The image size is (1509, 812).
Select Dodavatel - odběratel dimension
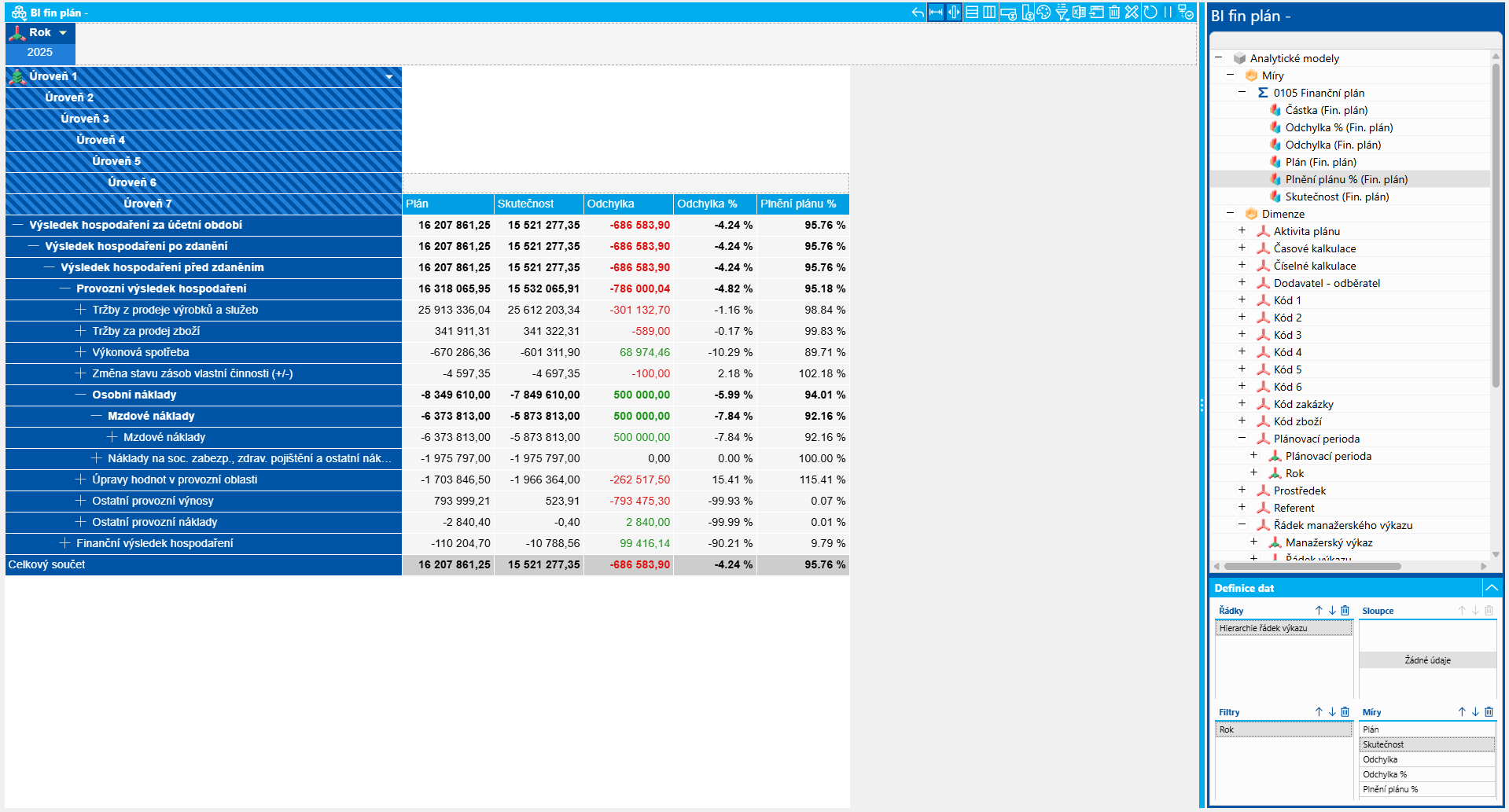(1327, 283)
